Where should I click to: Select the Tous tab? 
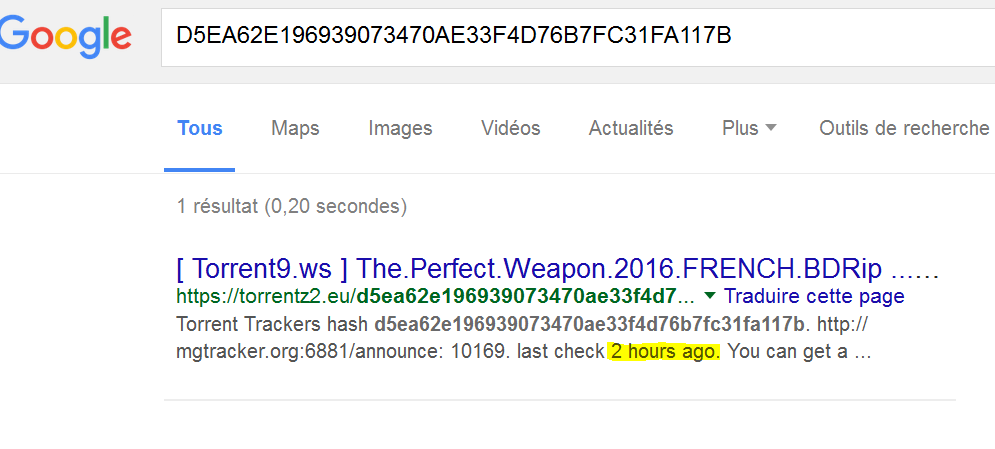200,128
